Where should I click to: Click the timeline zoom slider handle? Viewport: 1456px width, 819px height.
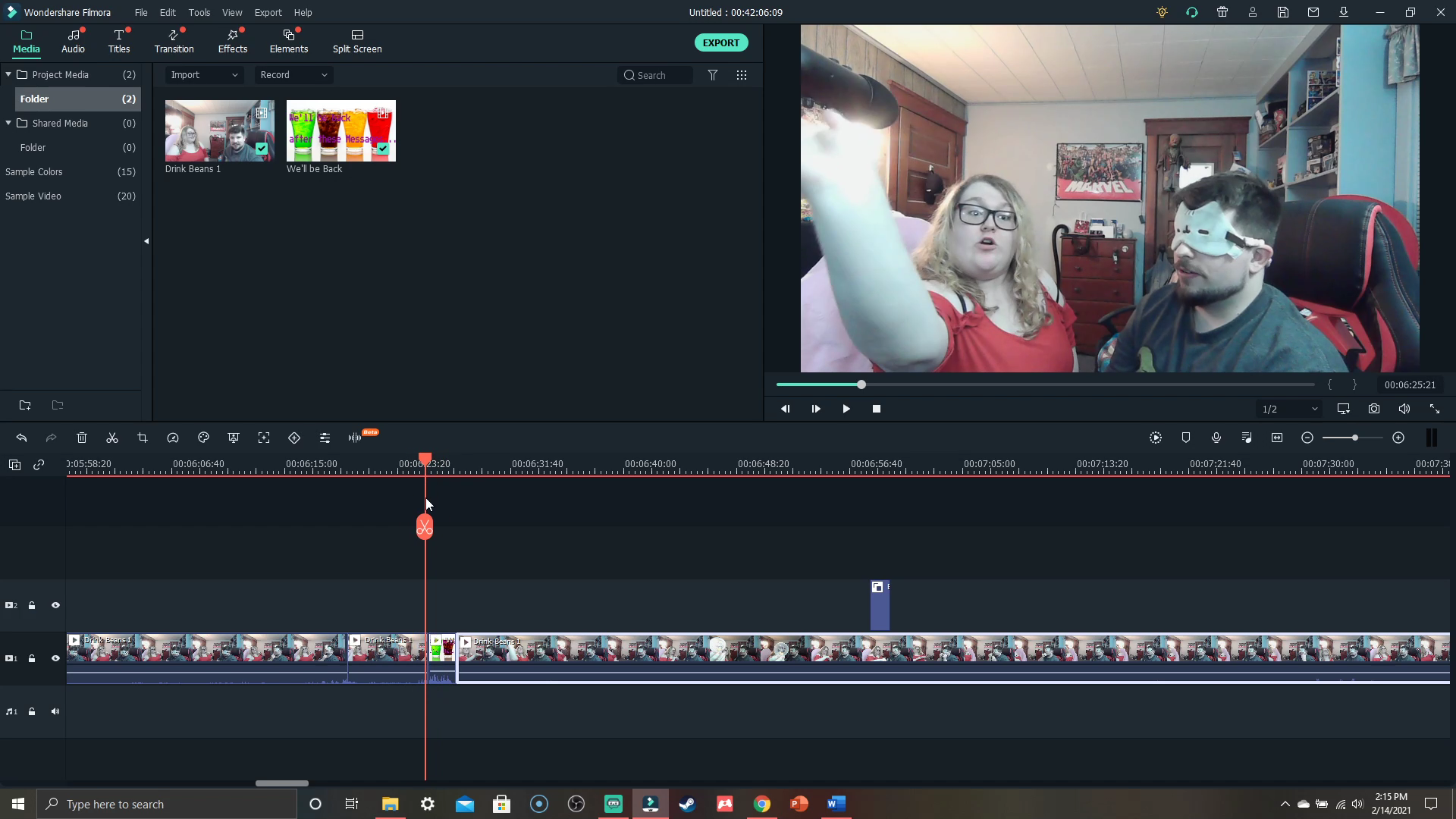[1354, 438]
